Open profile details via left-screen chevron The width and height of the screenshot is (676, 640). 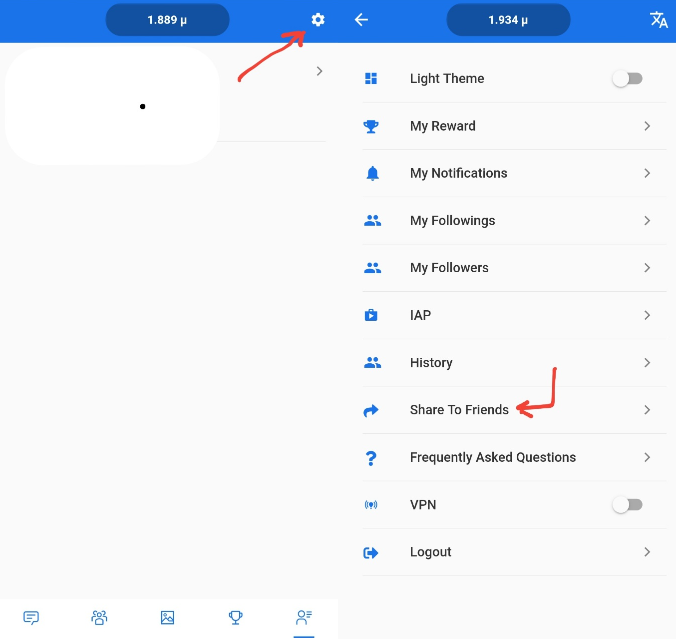click(x=319, y=71)
